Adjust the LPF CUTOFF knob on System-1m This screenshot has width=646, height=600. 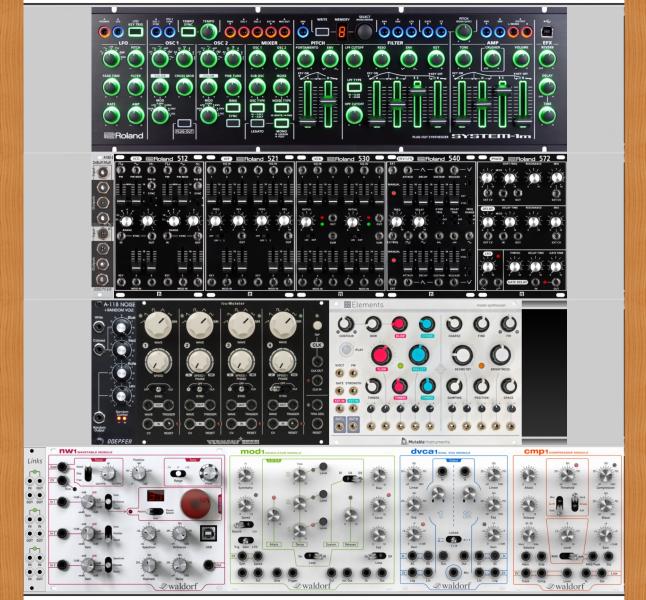[x=354, y=59]
